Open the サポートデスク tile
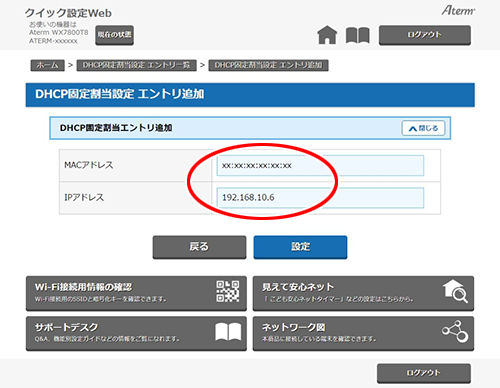Image resolution: width=500 pixels, height=388 pixels. [136, 333]
